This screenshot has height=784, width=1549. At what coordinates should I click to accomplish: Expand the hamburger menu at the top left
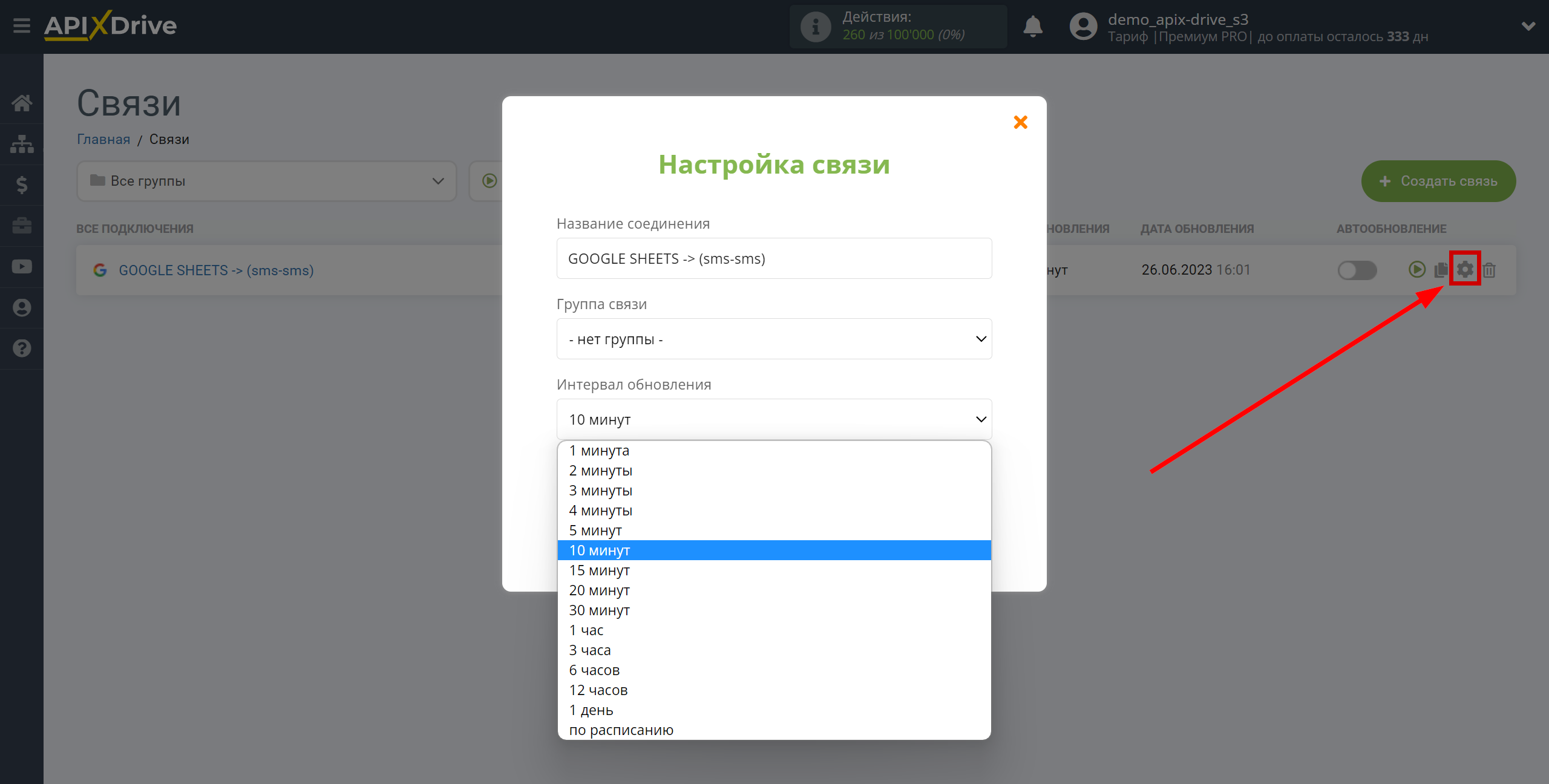point(19,24)
